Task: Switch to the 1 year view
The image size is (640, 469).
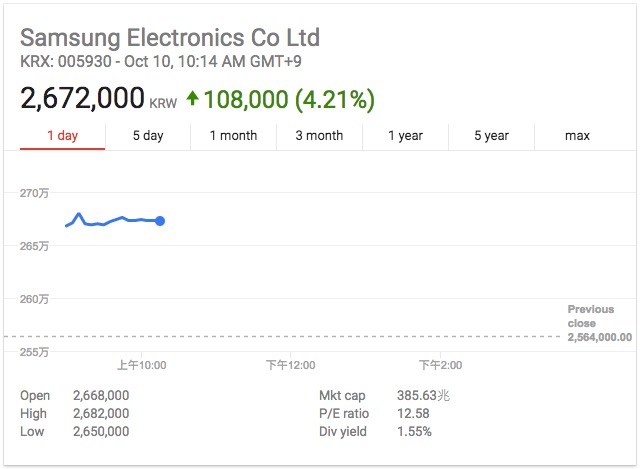Action: coord(405,136)
